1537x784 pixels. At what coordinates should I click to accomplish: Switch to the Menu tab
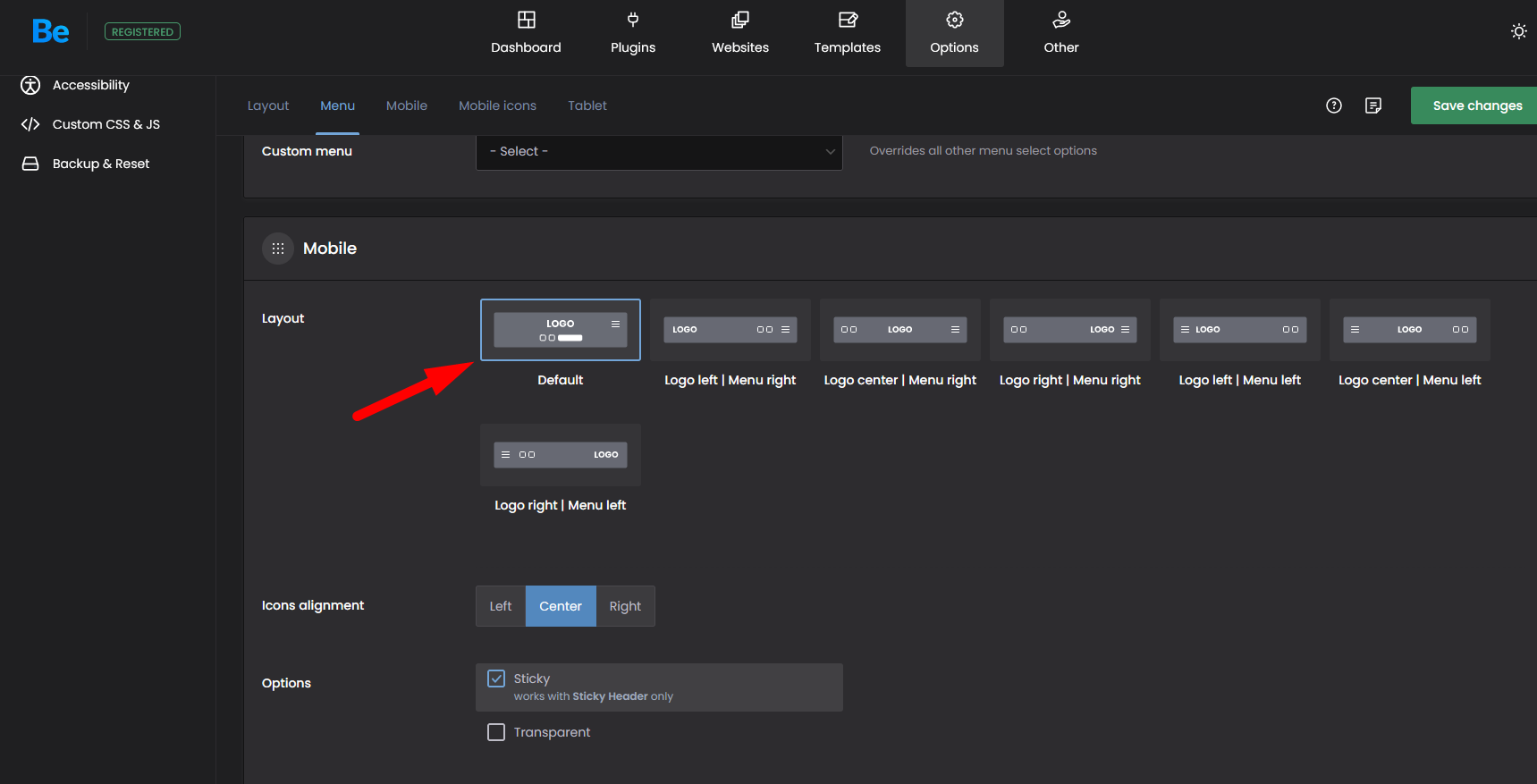tap(337, 105)
